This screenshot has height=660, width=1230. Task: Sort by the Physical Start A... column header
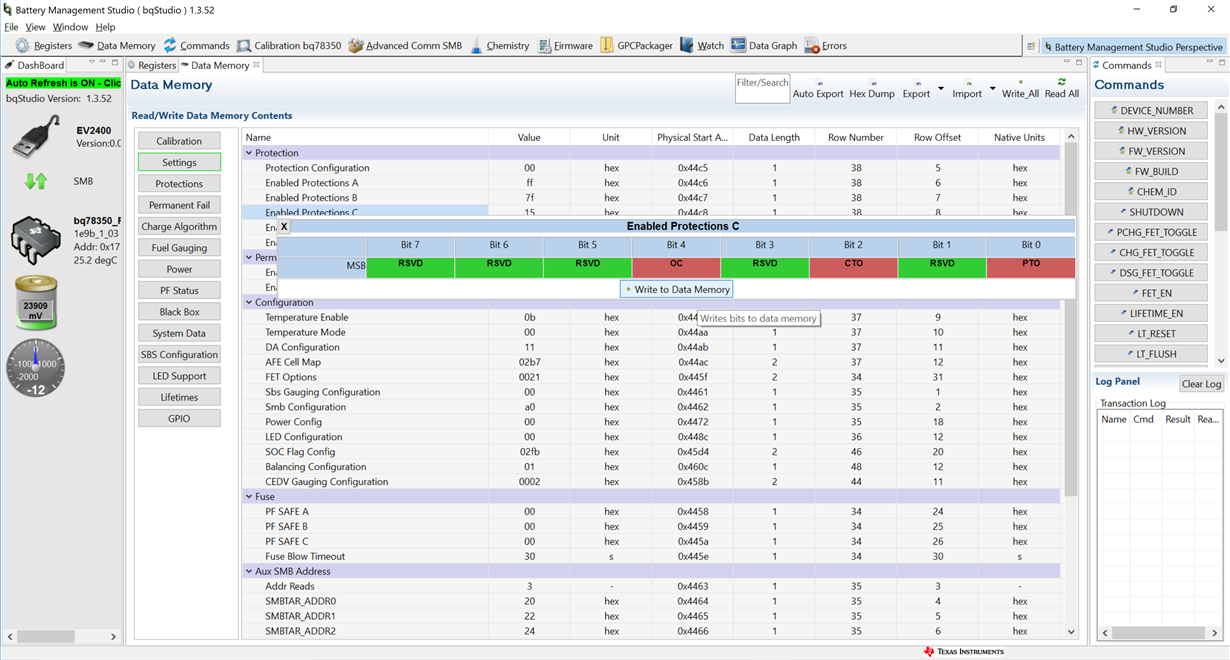pyautogui.click(x=692, y=137)
